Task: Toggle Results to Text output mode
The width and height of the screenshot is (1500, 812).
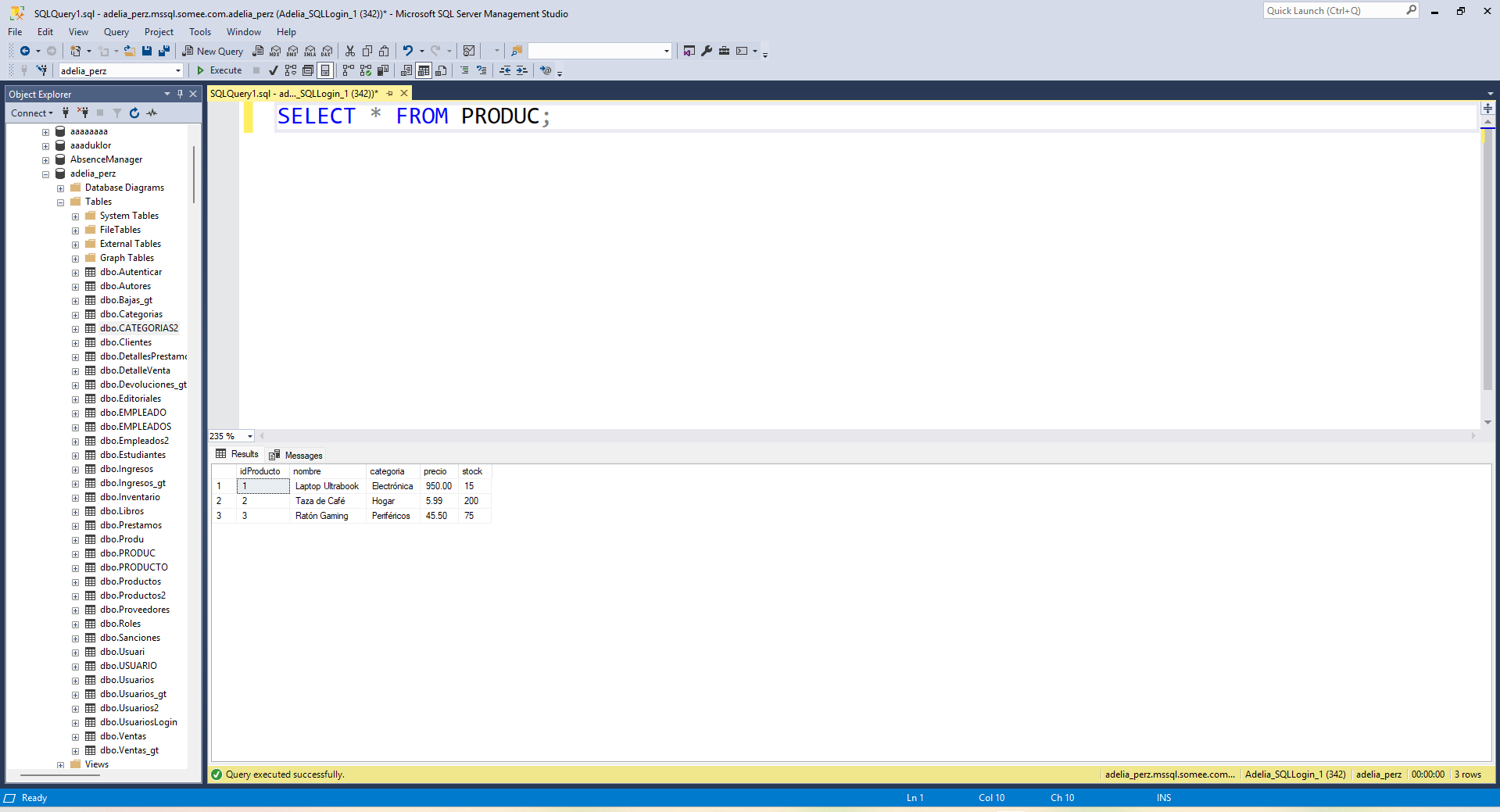Action: 406,70
